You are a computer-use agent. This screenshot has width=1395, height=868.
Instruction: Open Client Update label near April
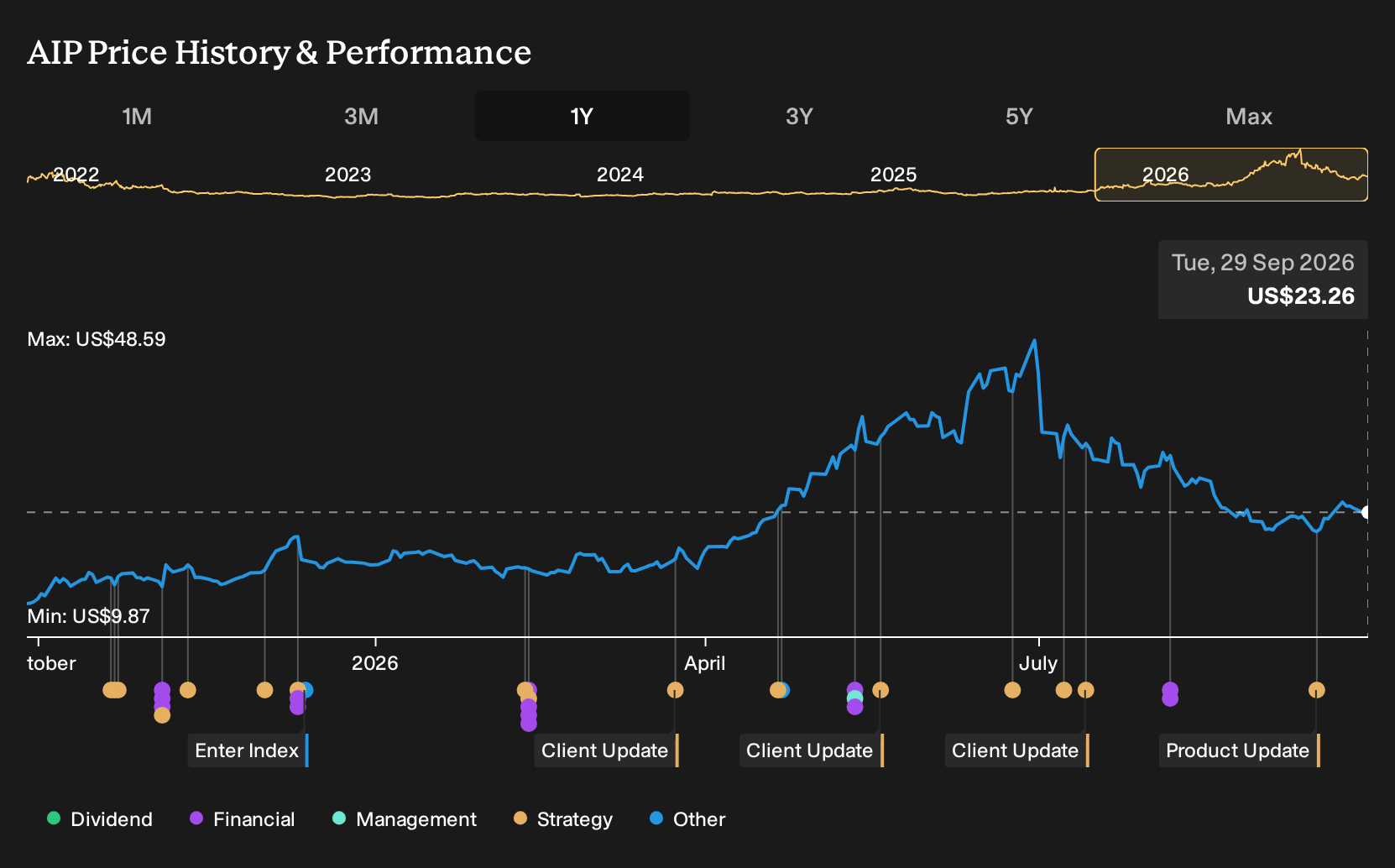tap(606, 750)
